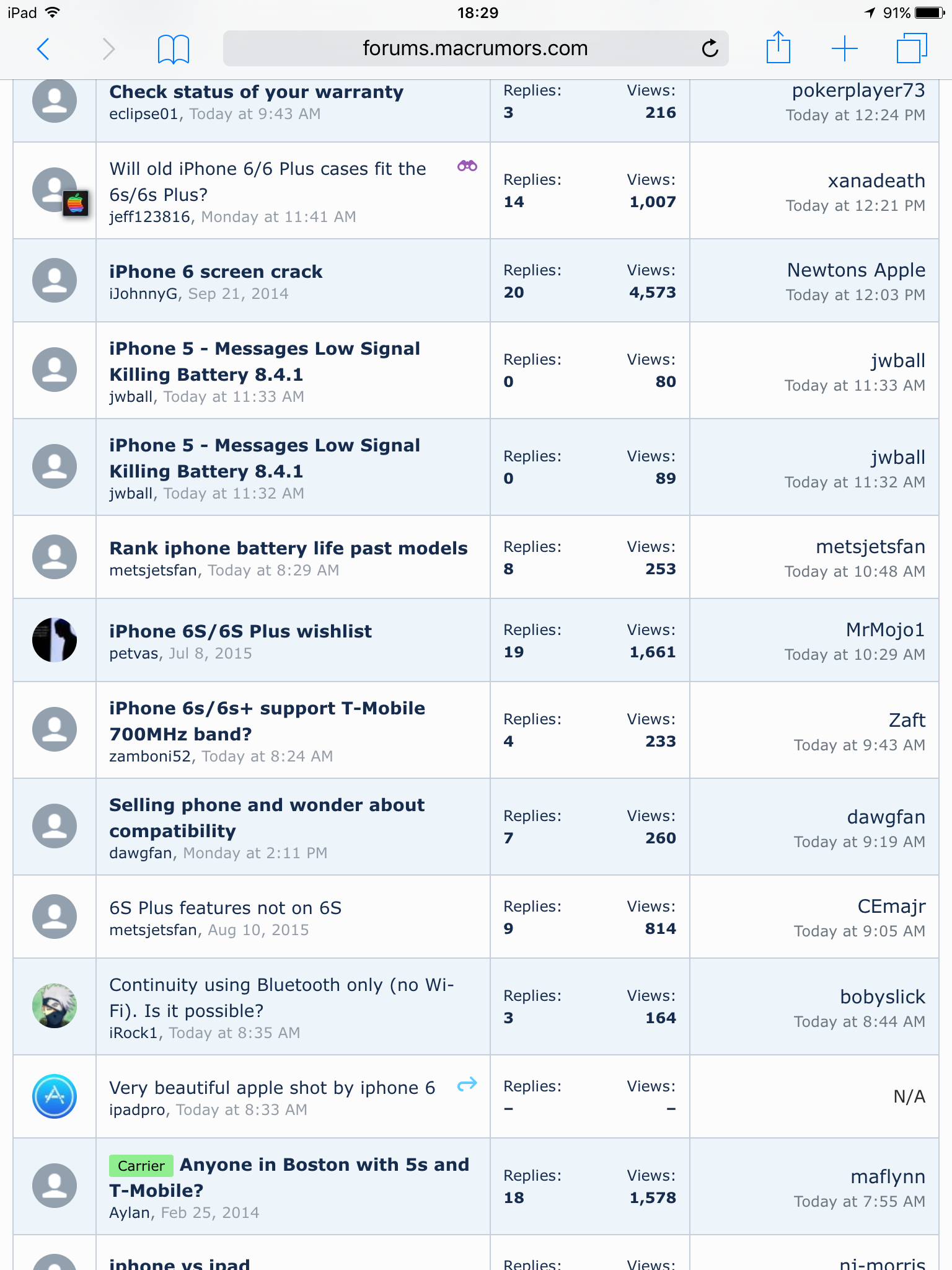The width and height of the screenshot is (952, 1270).
Task: Tap Safari forward arrow button
Action: pos(108,48)
